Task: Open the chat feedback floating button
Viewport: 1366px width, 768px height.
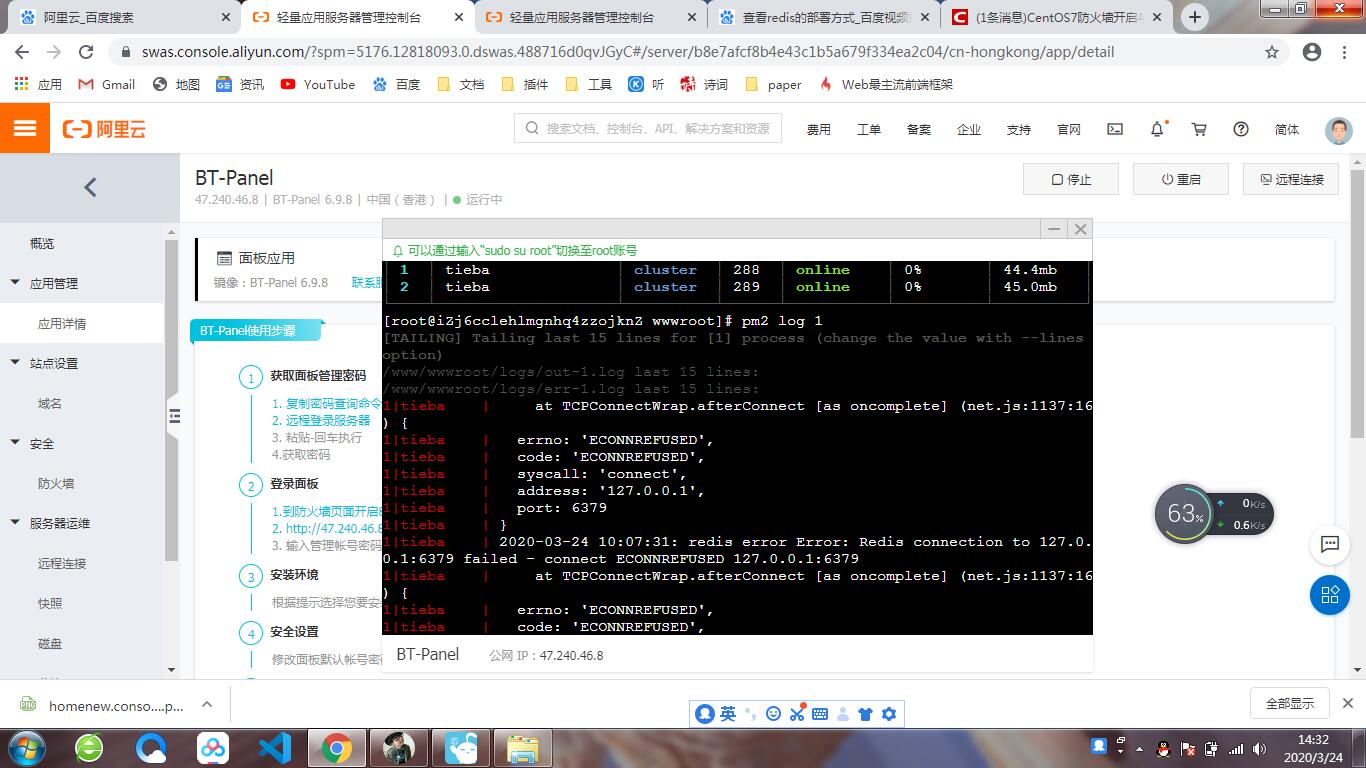Action: 1330,545
